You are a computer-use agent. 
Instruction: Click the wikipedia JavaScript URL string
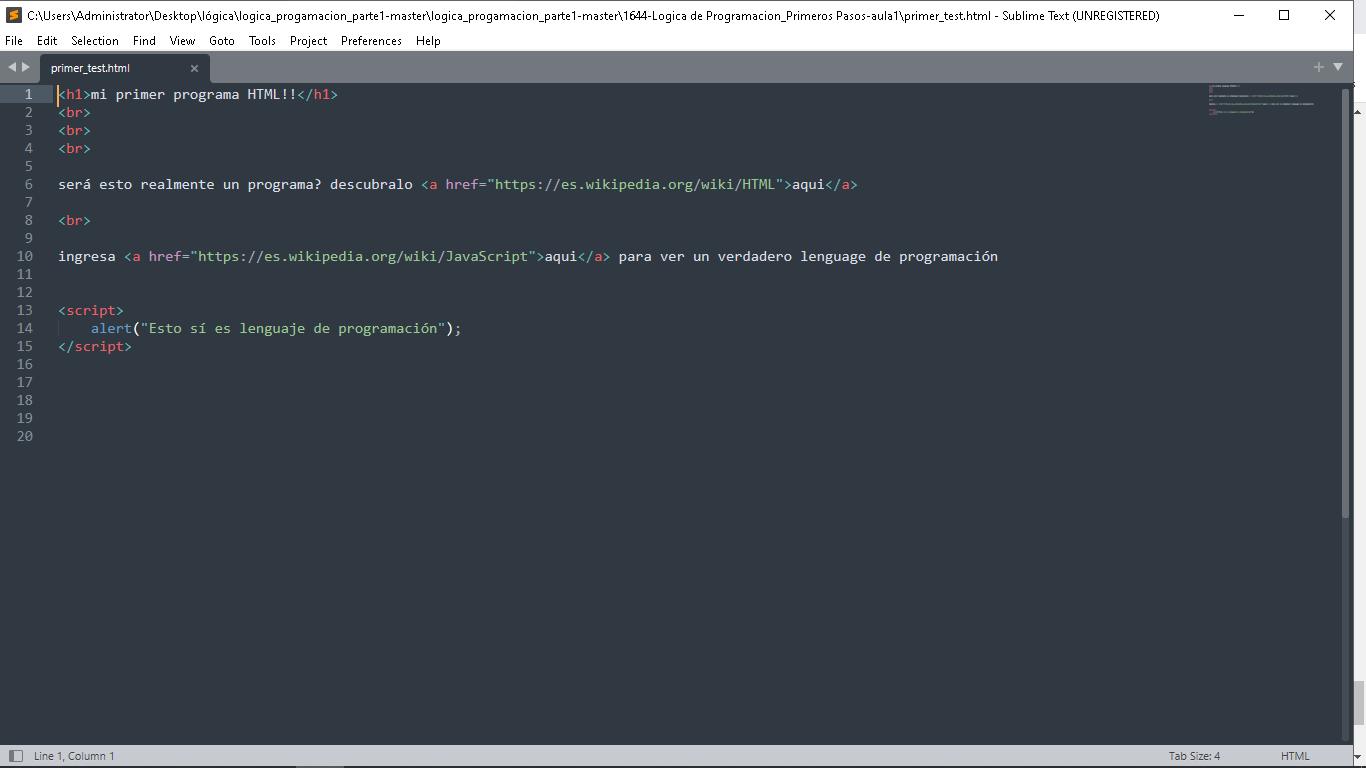pyautogui.click(x=363, y=256)
